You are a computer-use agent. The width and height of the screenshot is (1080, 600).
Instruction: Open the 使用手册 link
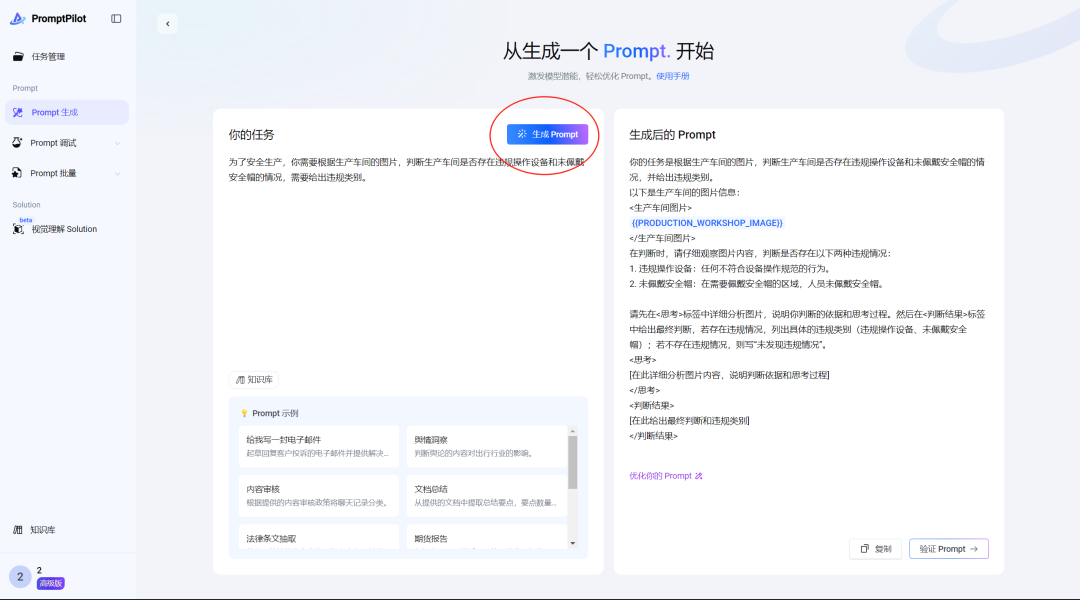coord(672,76)
